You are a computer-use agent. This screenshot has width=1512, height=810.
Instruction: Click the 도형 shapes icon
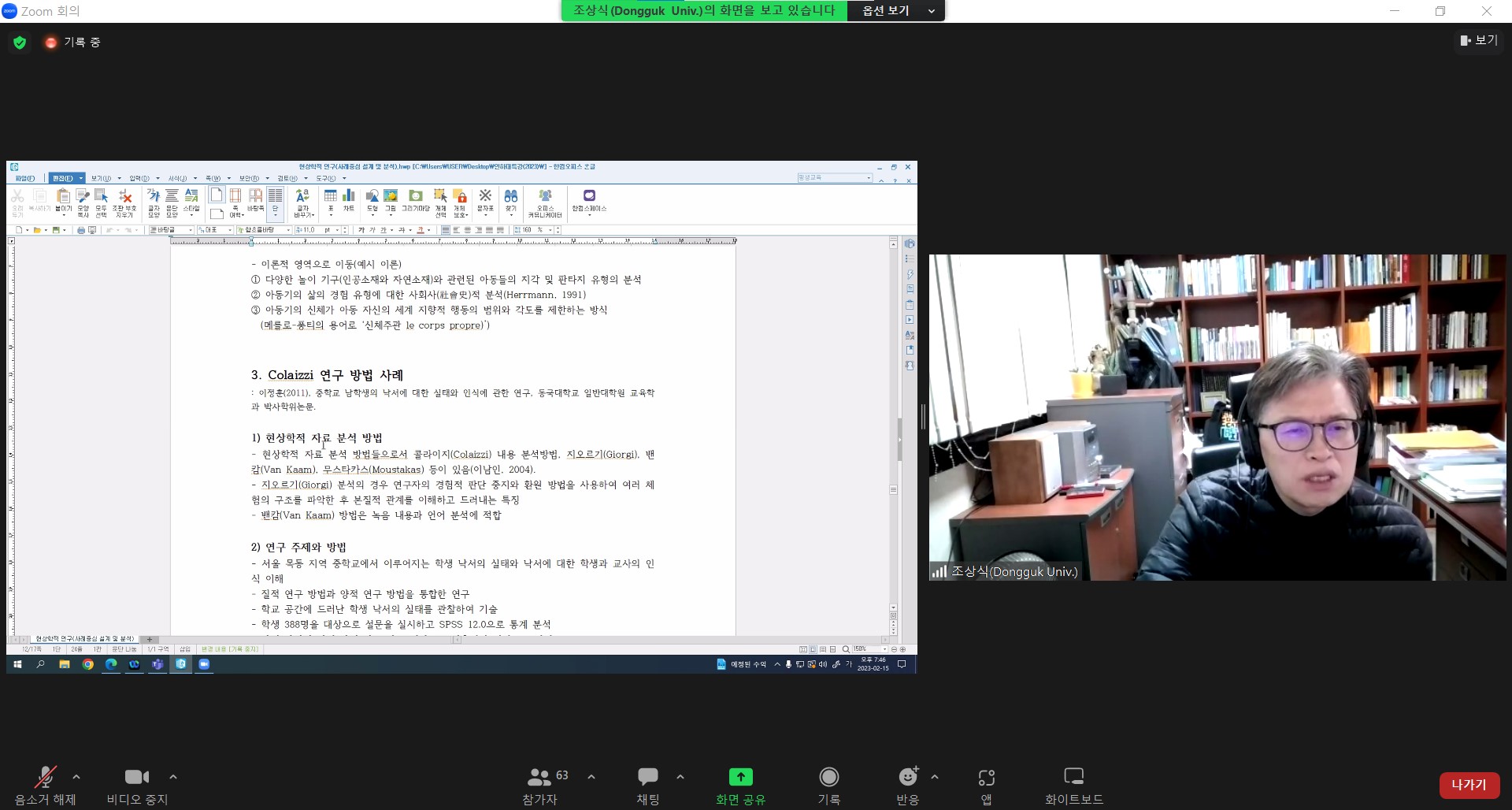(x=372, y=200)
